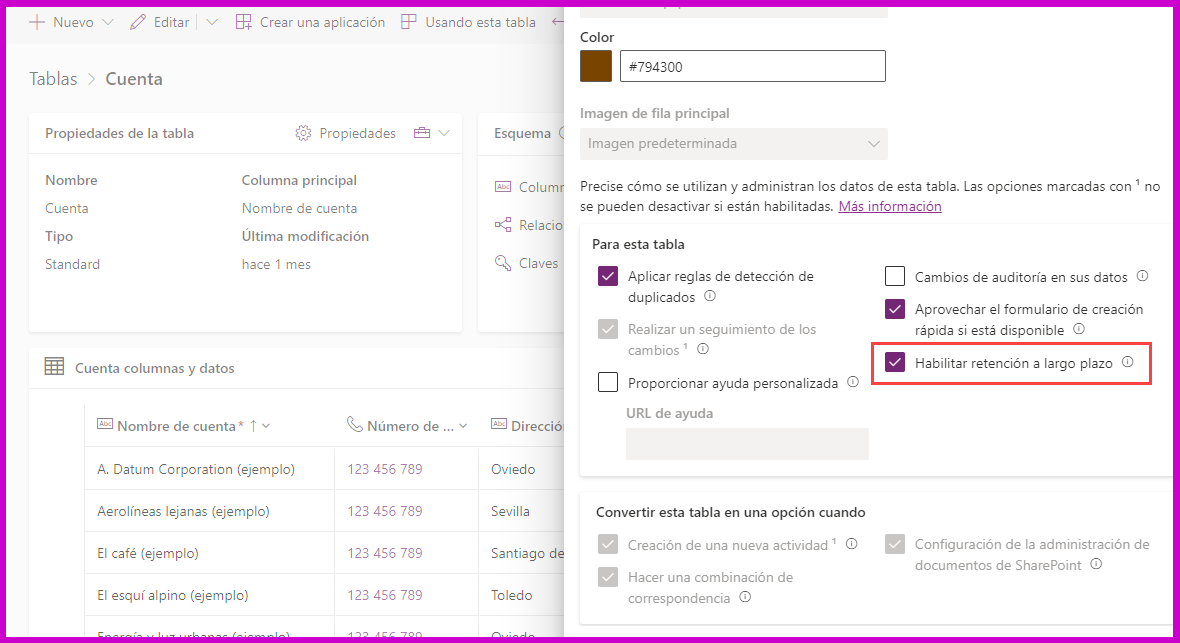Click the Crear una aplicación grid icon

[244, 23]
